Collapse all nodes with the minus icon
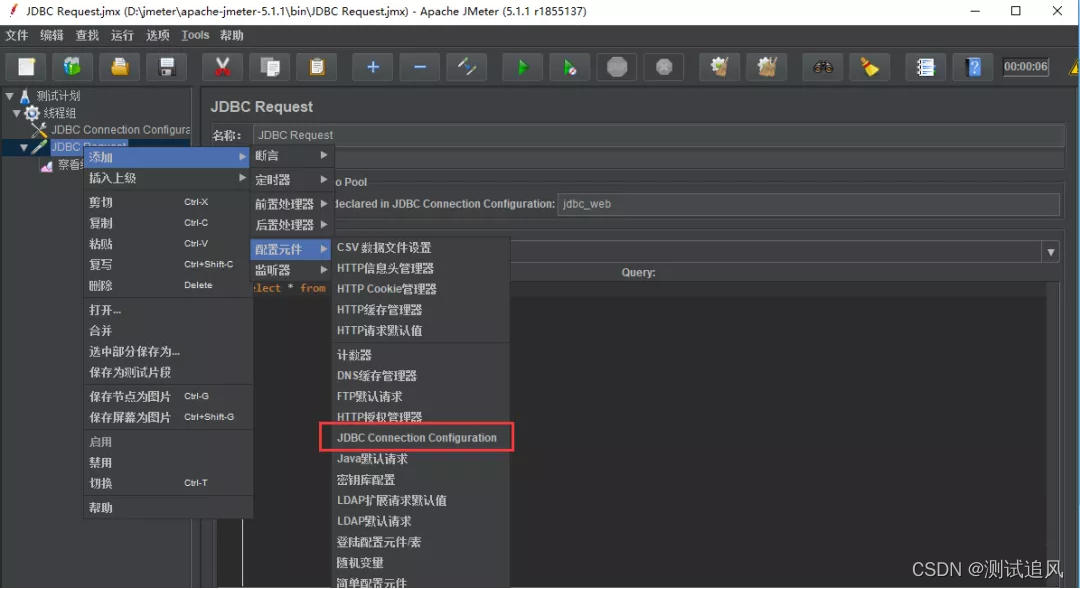Screen dimensions: 1080x589 [419, 67]
